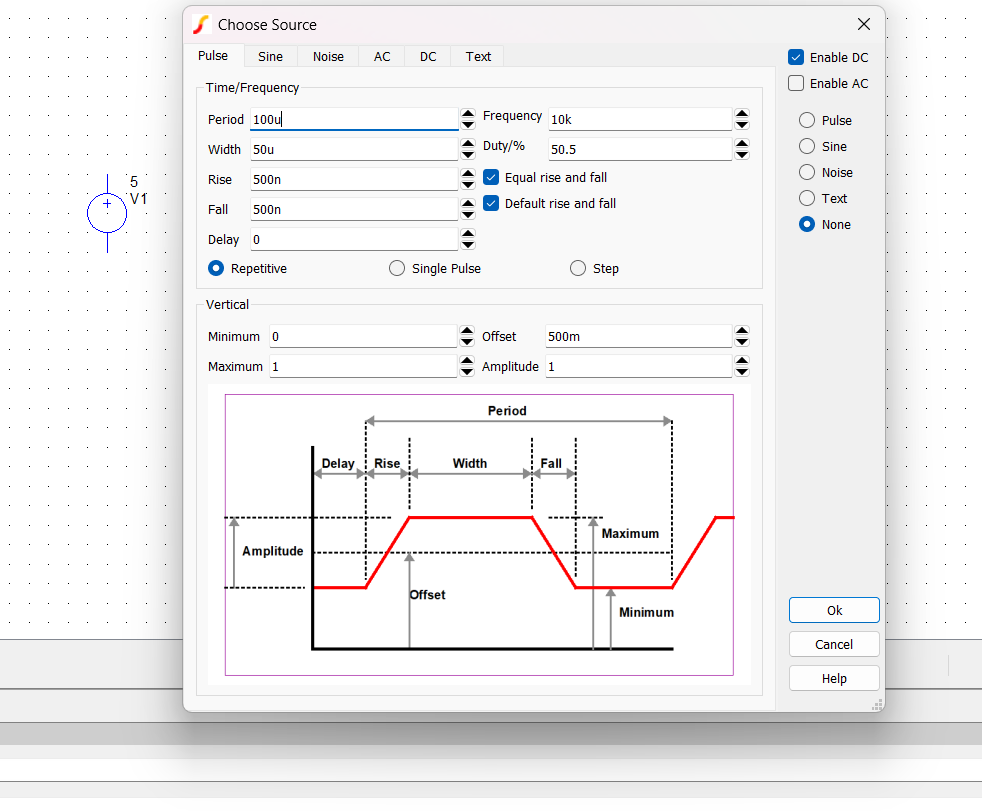Image resolution: width=982 pixels, height=811 pixels.
Task: Decrease the Offset value using its stepper
Action: click(x=741, y=341)
